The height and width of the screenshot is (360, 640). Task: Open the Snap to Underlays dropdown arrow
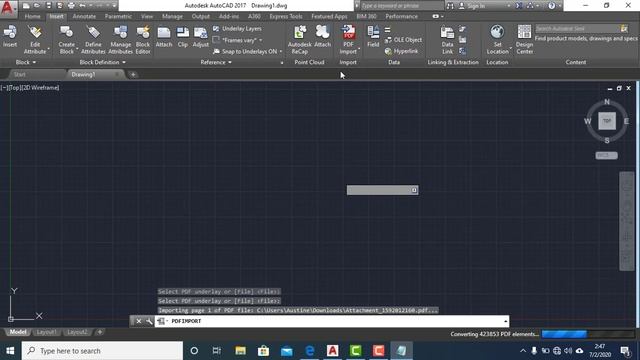281,51
